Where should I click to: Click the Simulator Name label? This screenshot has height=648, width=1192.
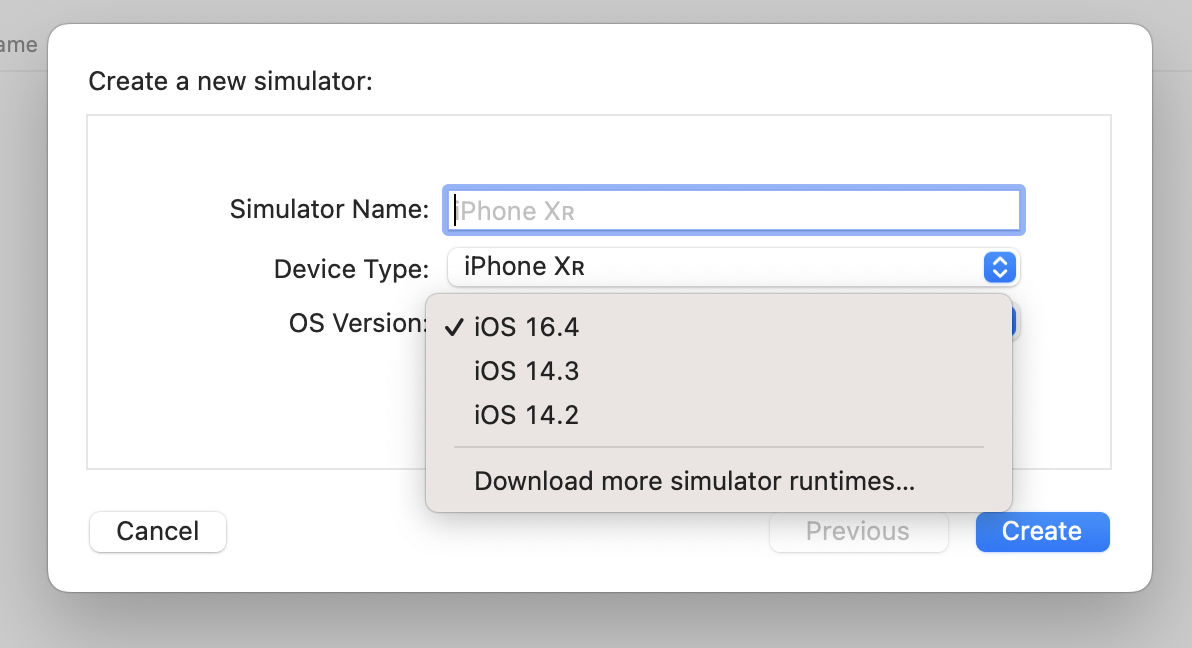[329, 209]
